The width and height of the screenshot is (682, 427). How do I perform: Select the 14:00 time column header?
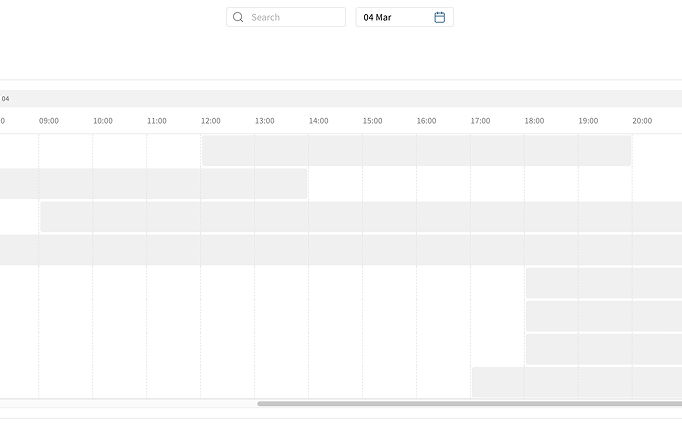click(319, 121)
